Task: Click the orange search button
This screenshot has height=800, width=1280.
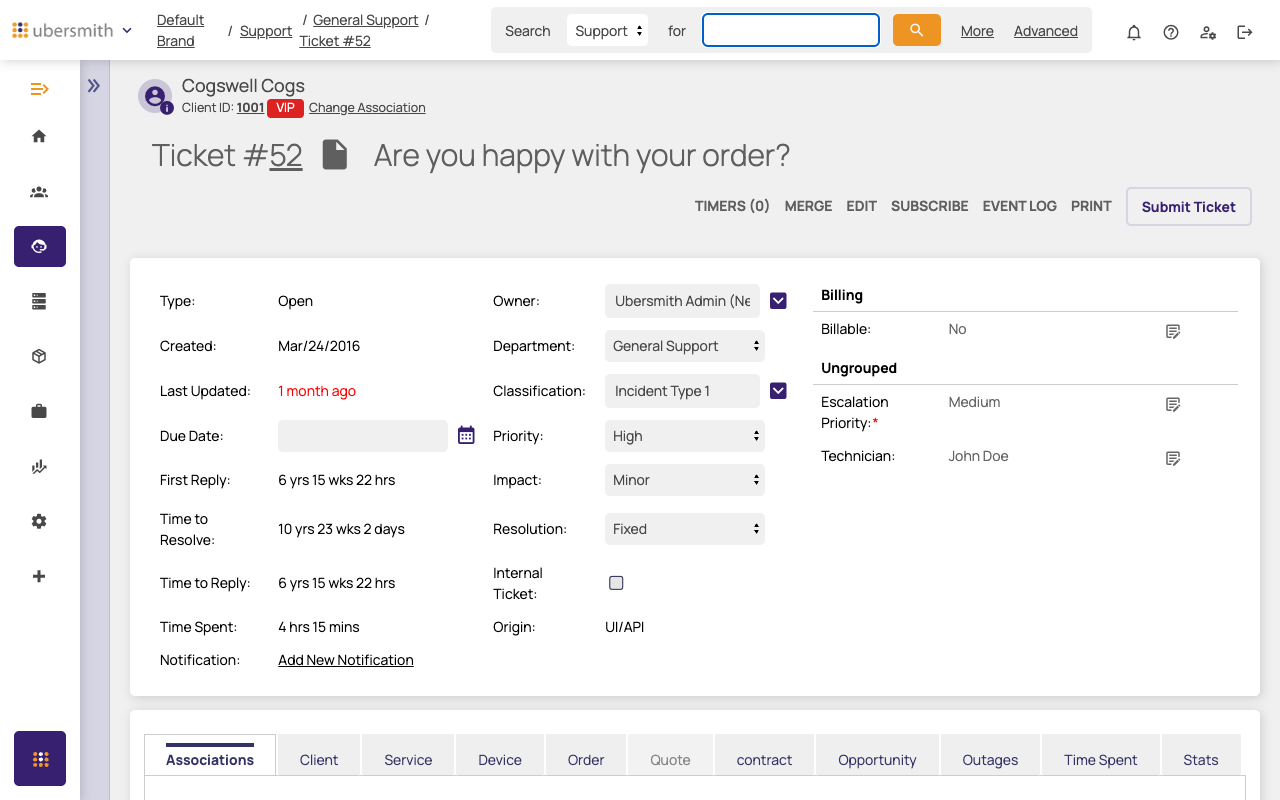Action: [x=916, y=30]
